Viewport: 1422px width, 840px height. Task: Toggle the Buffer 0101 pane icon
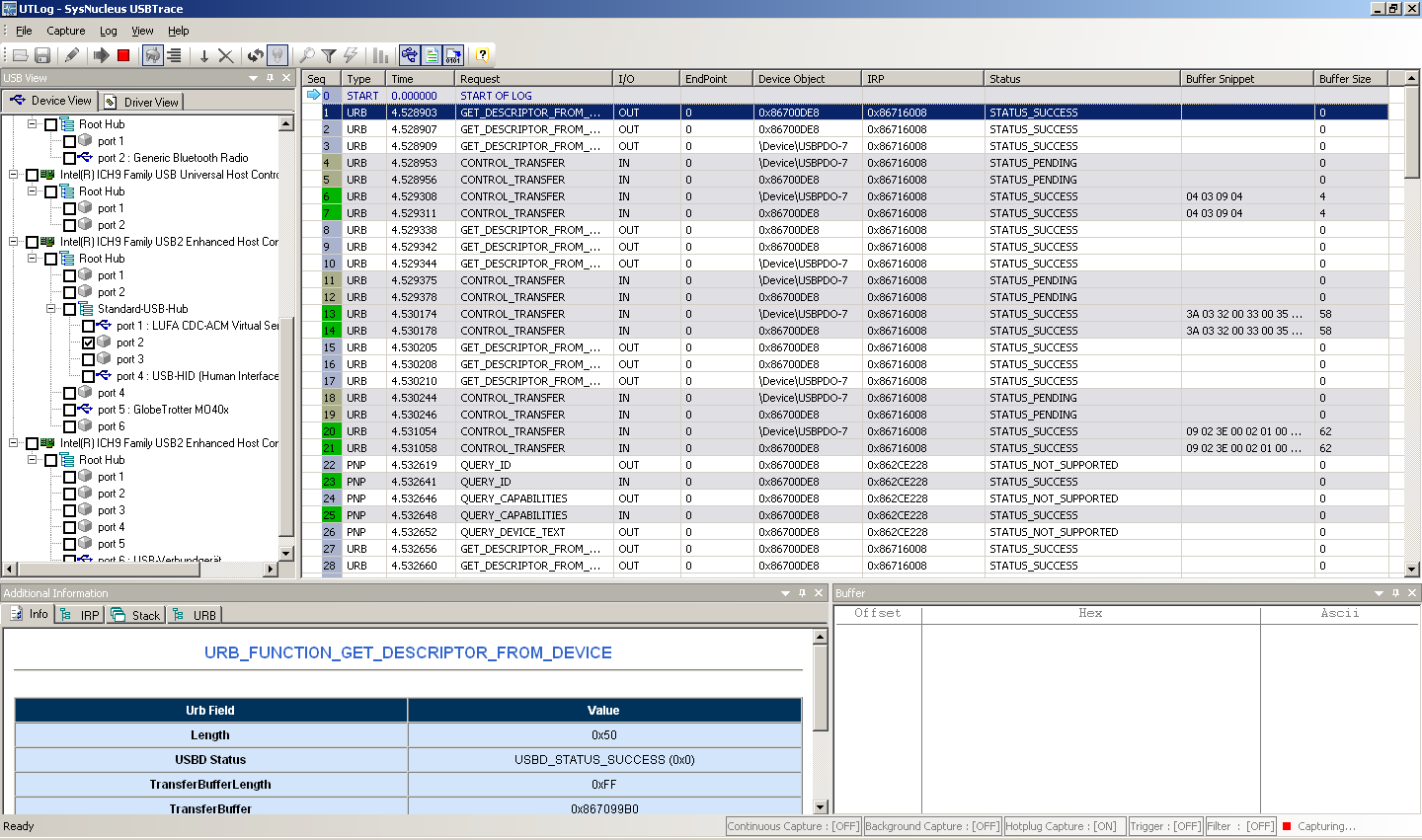click(453, 55)
